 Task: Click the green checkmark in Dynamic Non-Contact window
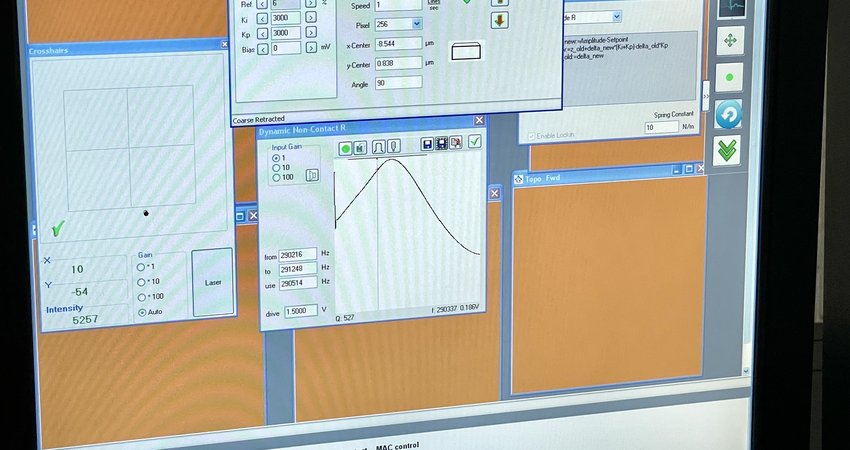[x=474, y=142]
